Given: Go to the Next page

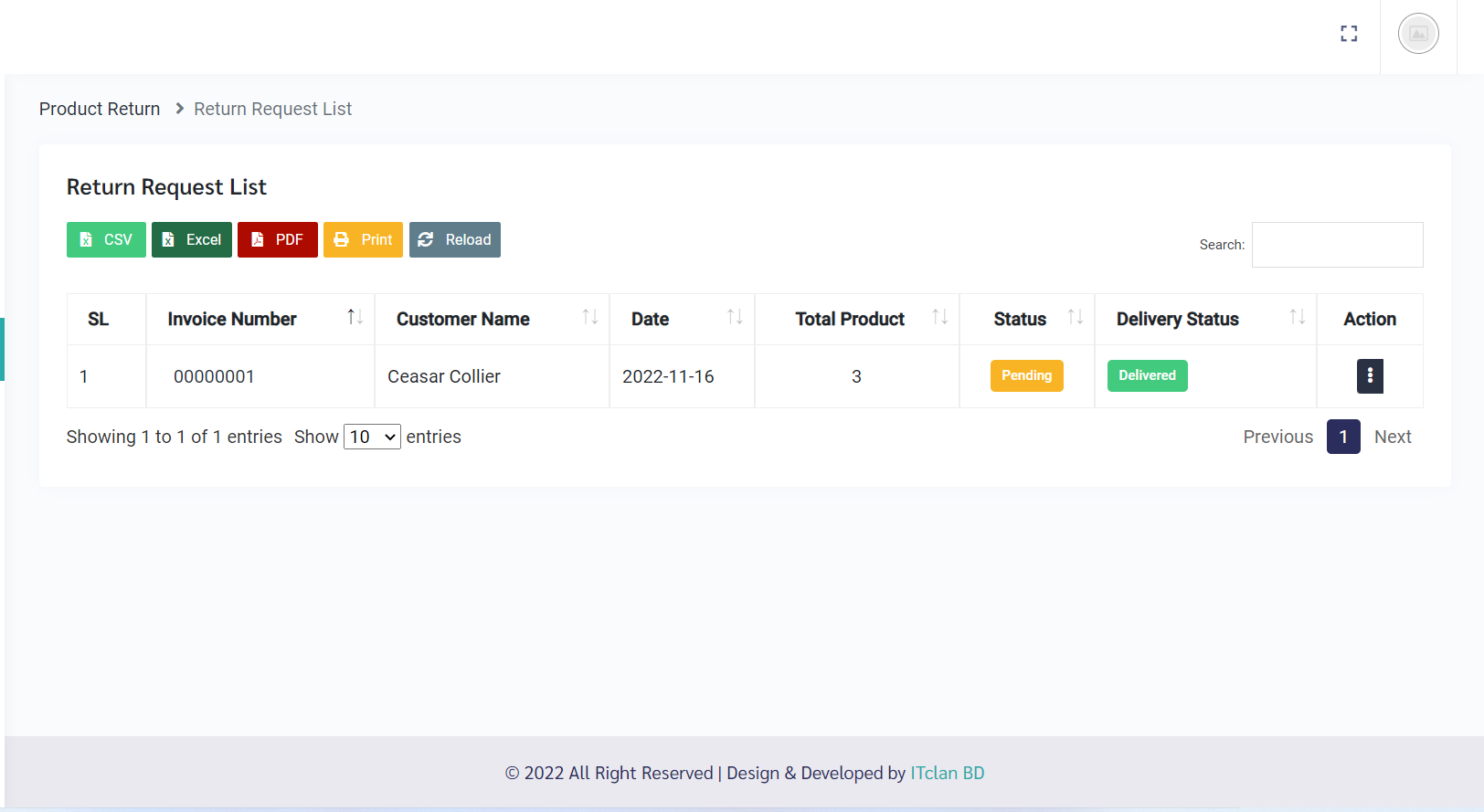Looking at the screenshot, I should coord(1392,438).
